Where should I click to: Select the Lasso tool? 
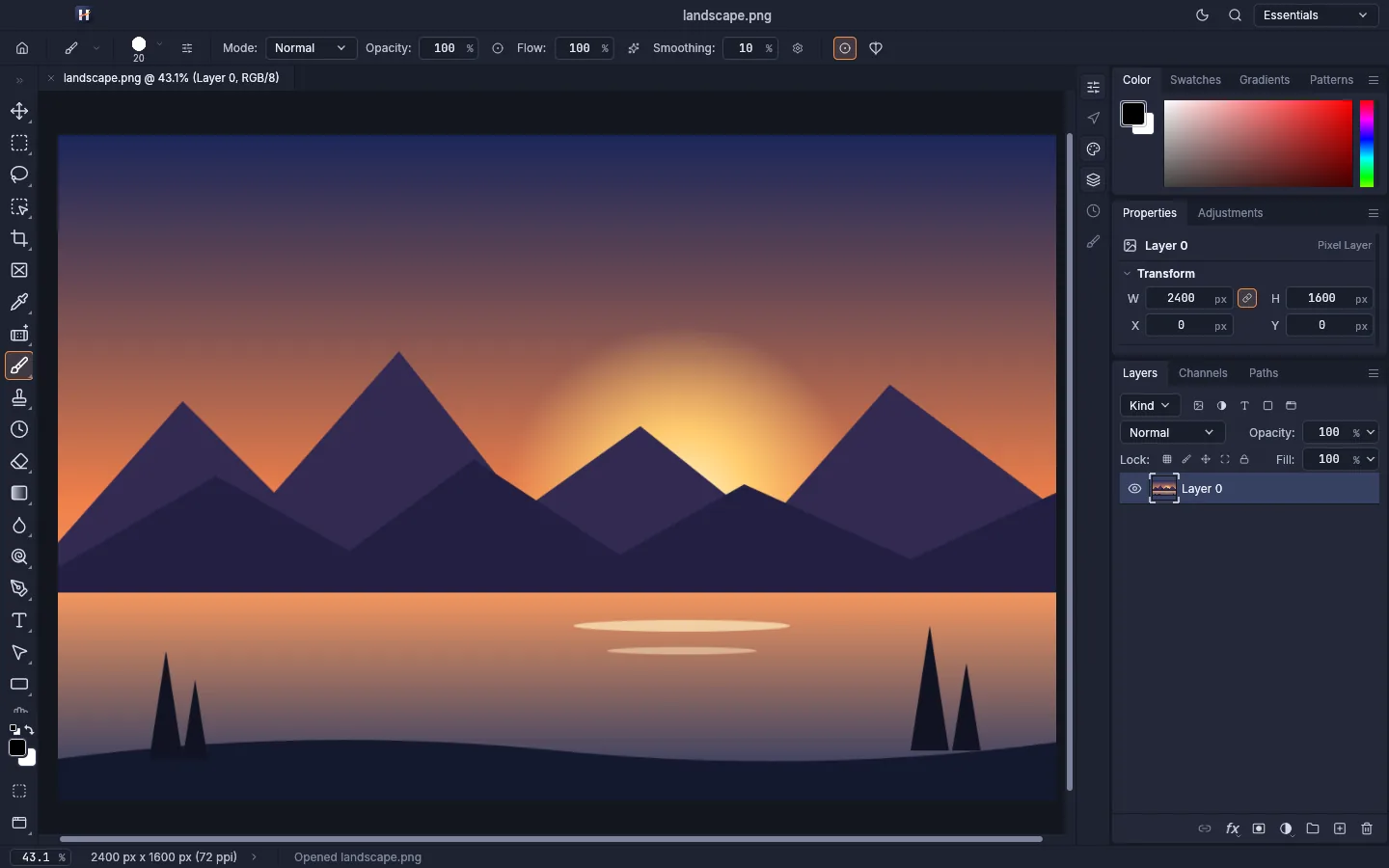[19, 175]
